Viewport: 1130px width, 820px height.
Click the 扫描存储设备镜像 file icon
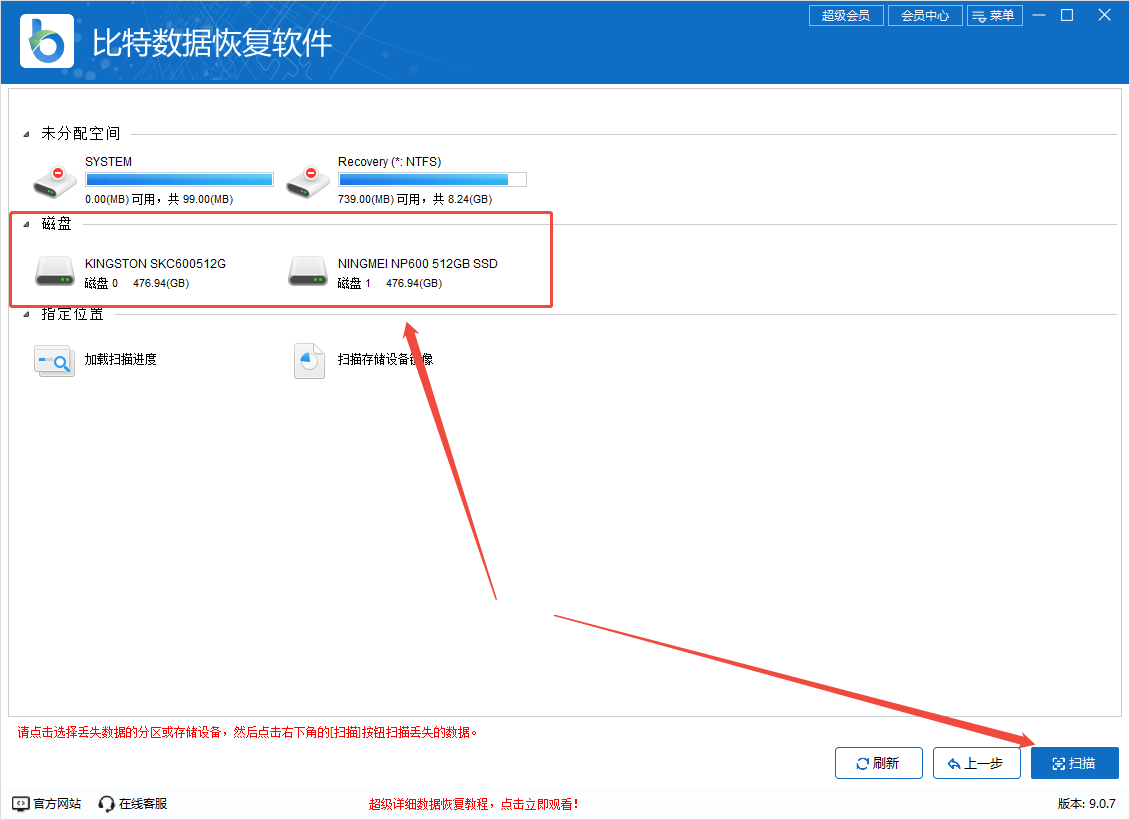(309, 360)
